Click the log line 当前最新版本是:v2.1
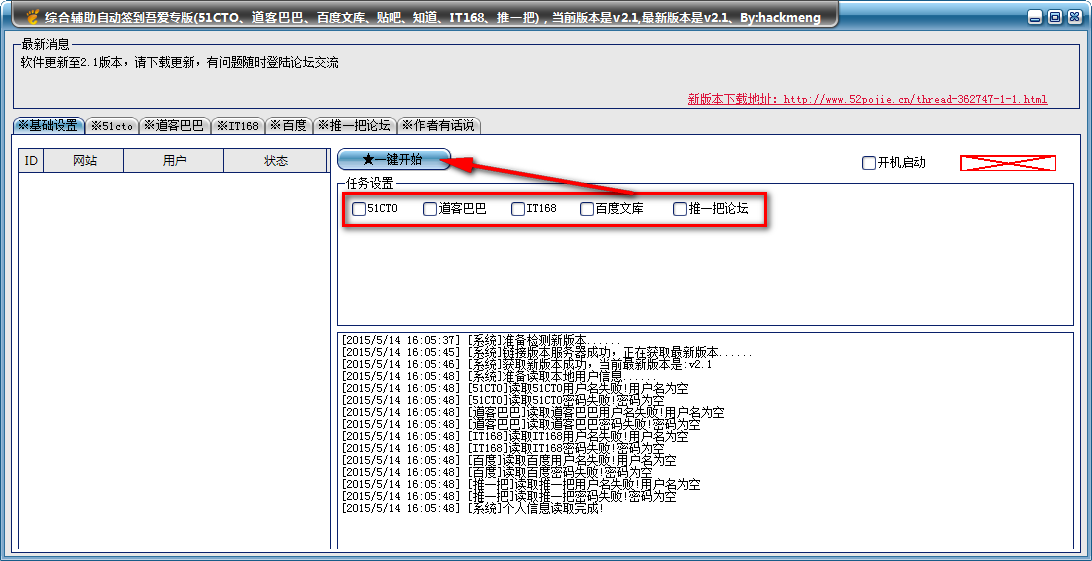This screenshot has width=1092, height=561. [x=527, y=364]
